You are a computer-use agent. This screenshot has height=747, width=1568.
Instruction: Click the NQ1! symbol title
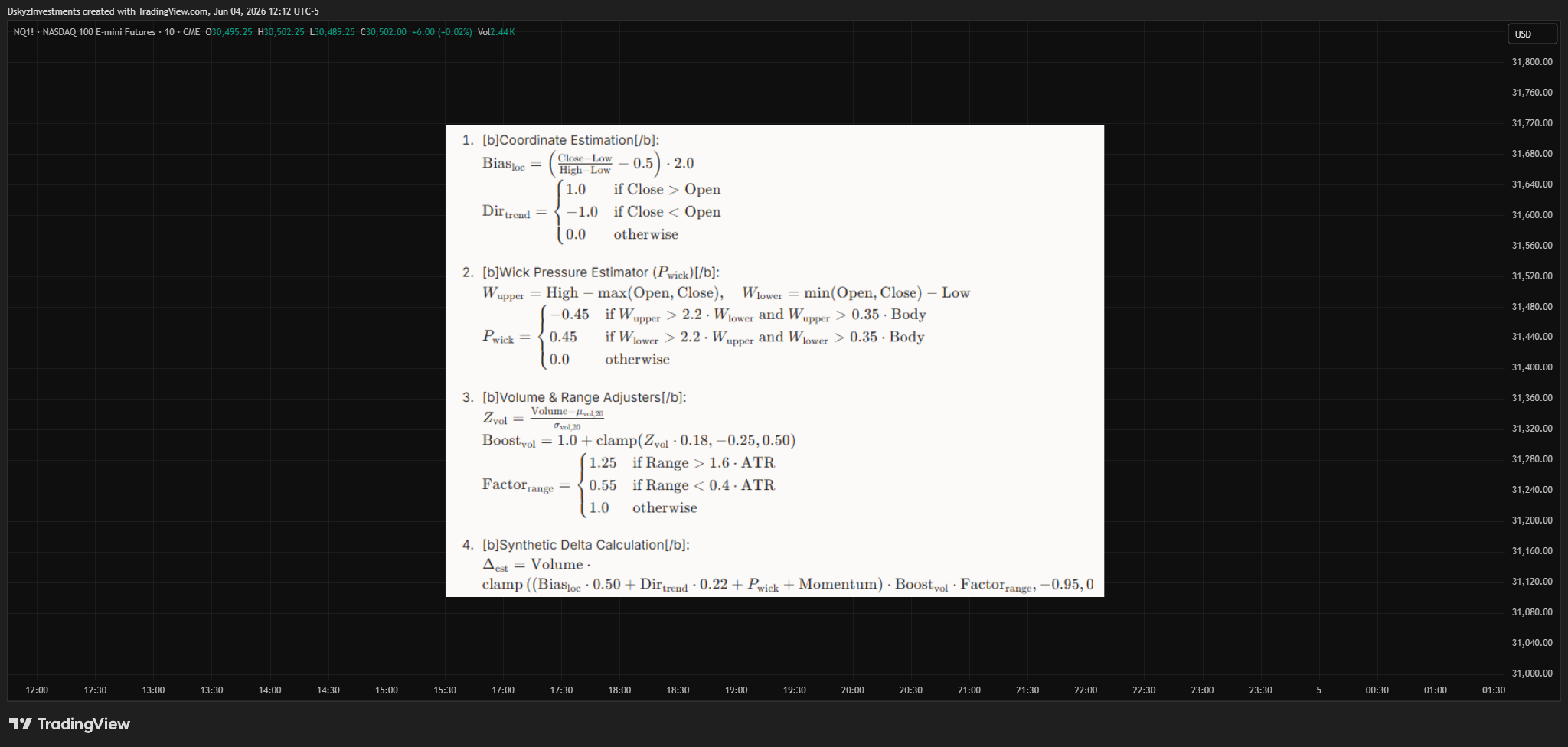pyautogui.click(x=106, y=32)
